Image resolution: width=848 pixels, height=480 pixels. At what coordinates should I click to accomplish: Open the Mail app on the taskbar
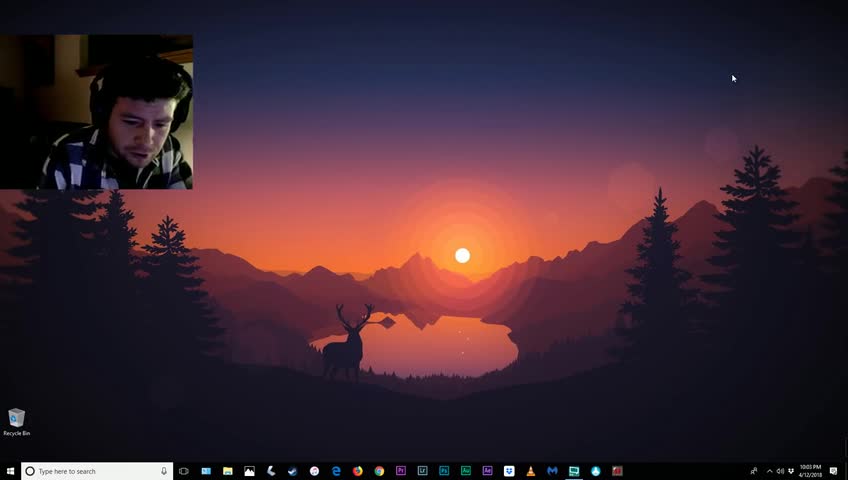[206, 471]
